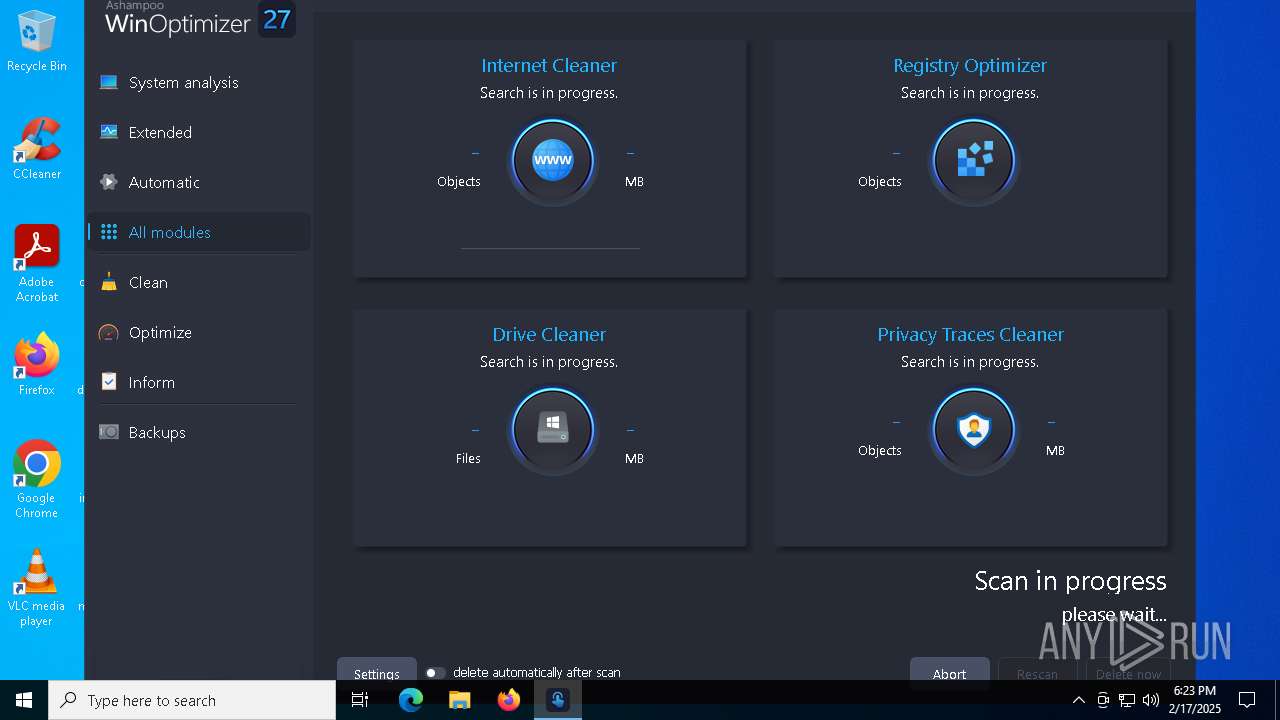Open Firefox from the taskbar
This screenshot has height=720, width=1280.
pyautogui.click(x=509, y=700)
